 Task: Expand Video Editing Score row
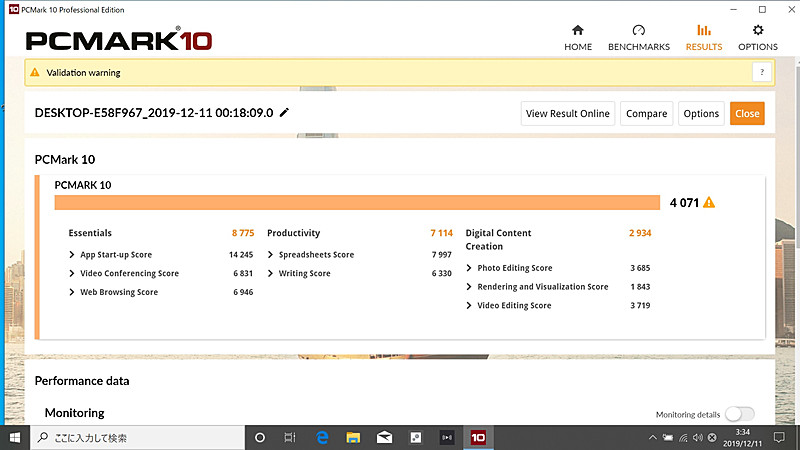(x=469, y=306)
